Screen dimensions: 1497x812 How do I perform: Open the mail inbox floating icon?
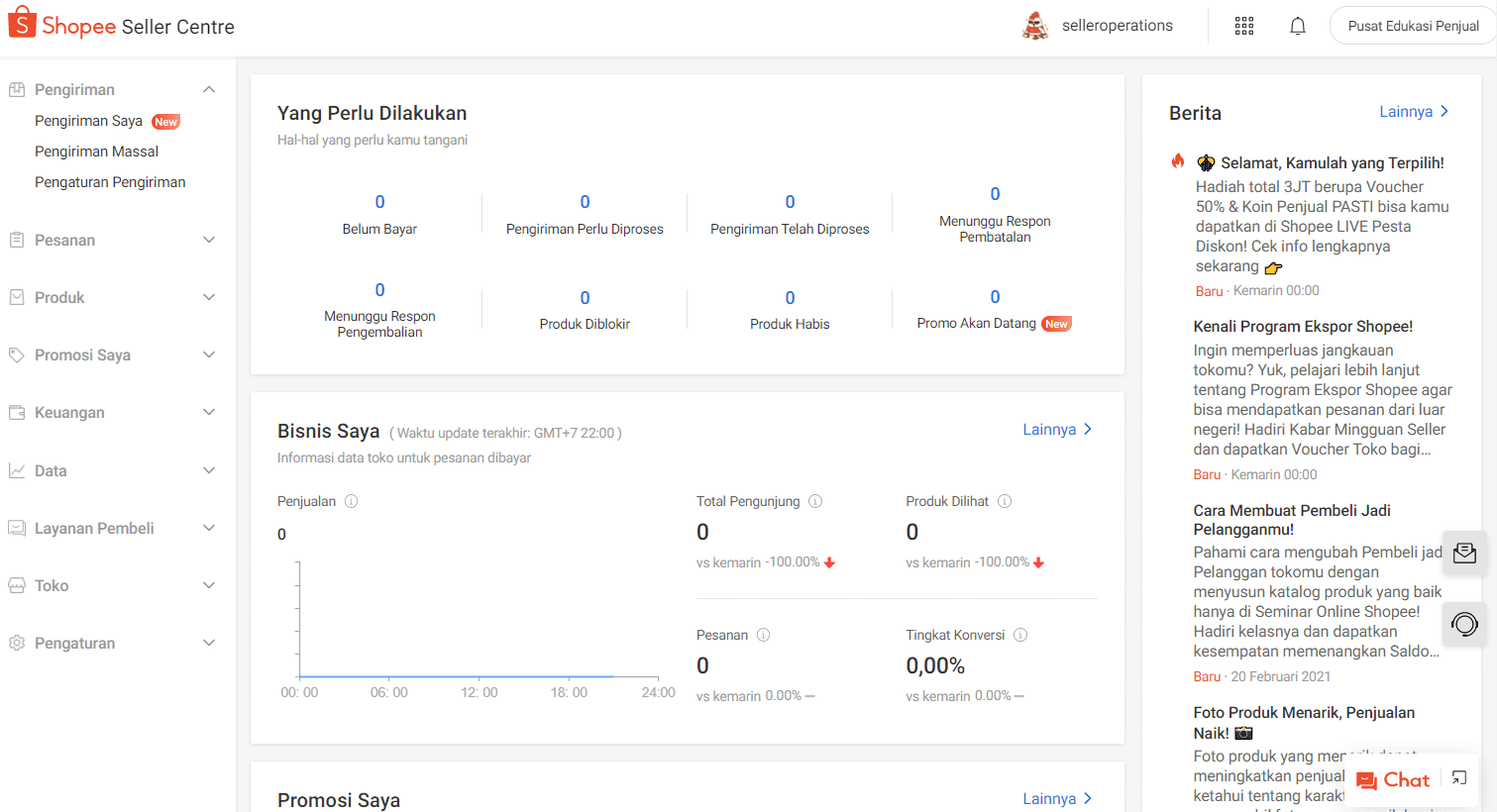(x=1464, y=554)
